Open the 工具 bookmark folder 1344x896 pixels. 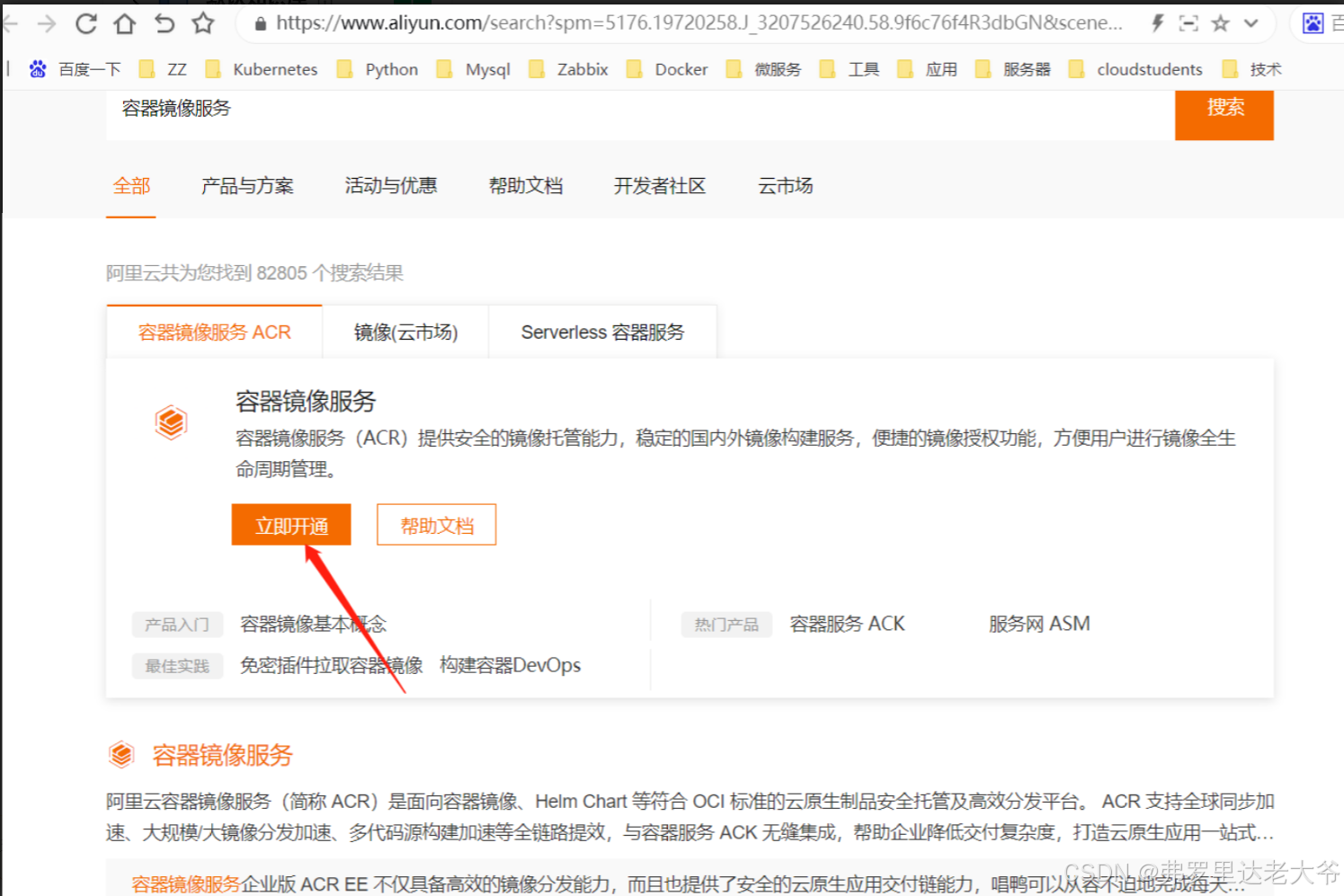coord(850,69)
